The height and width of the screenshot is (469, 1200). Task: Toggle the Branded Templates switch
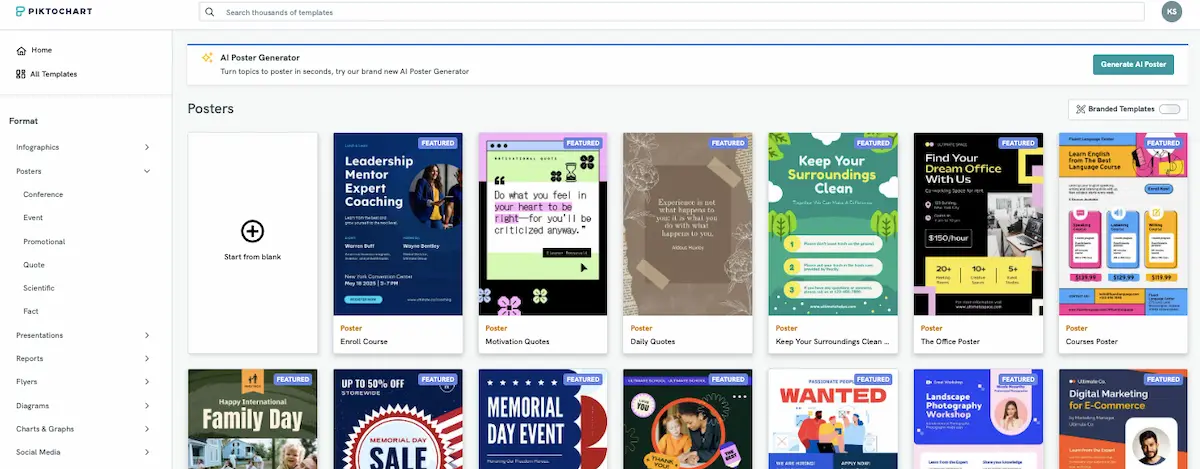(1168, 109)
